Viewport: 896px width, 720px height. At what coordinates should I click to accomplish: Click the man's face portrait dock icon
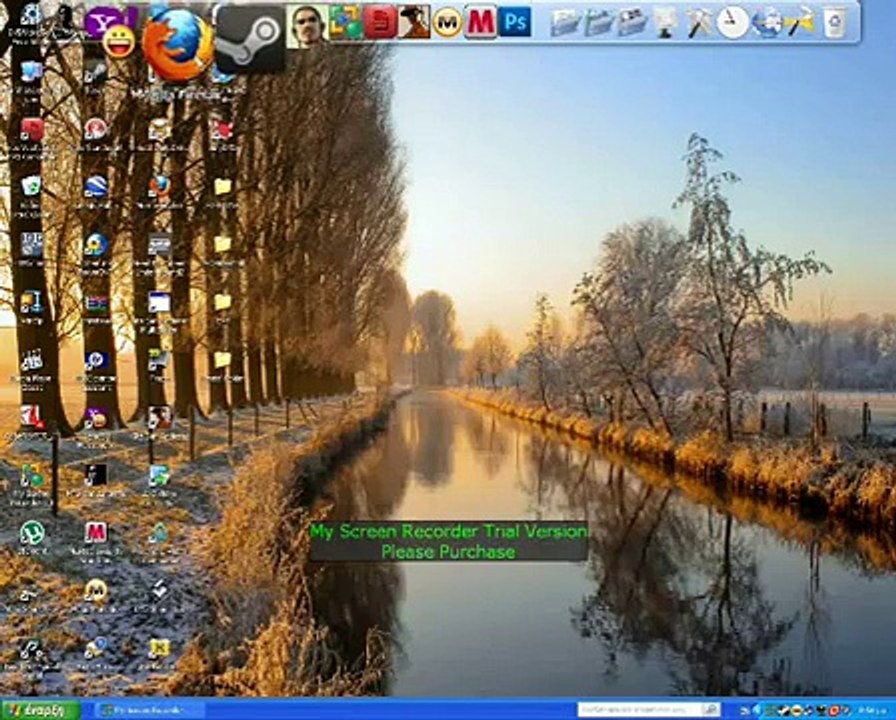307,26
